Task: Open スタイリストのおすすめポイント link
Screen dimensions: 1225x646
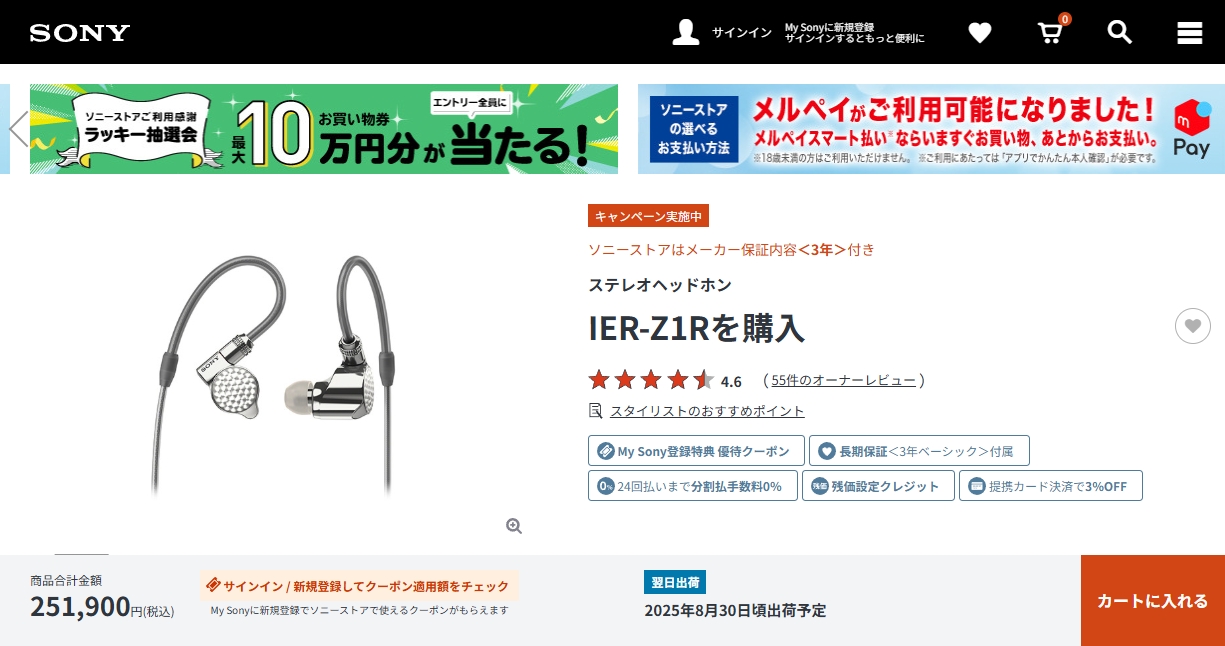Action: coord(707,411)
